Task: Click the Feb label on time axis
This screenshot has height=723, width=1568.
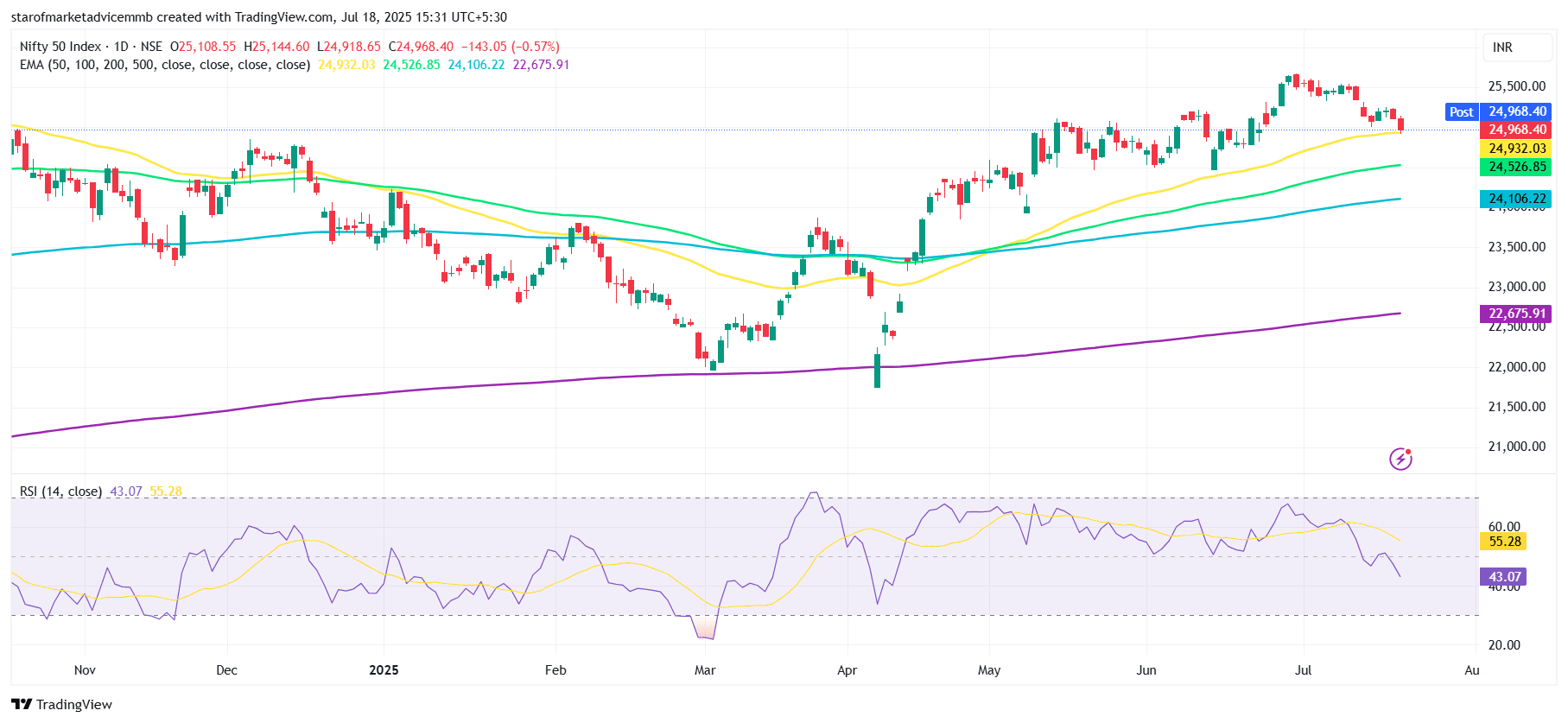Action: click(x=555, y=670)
